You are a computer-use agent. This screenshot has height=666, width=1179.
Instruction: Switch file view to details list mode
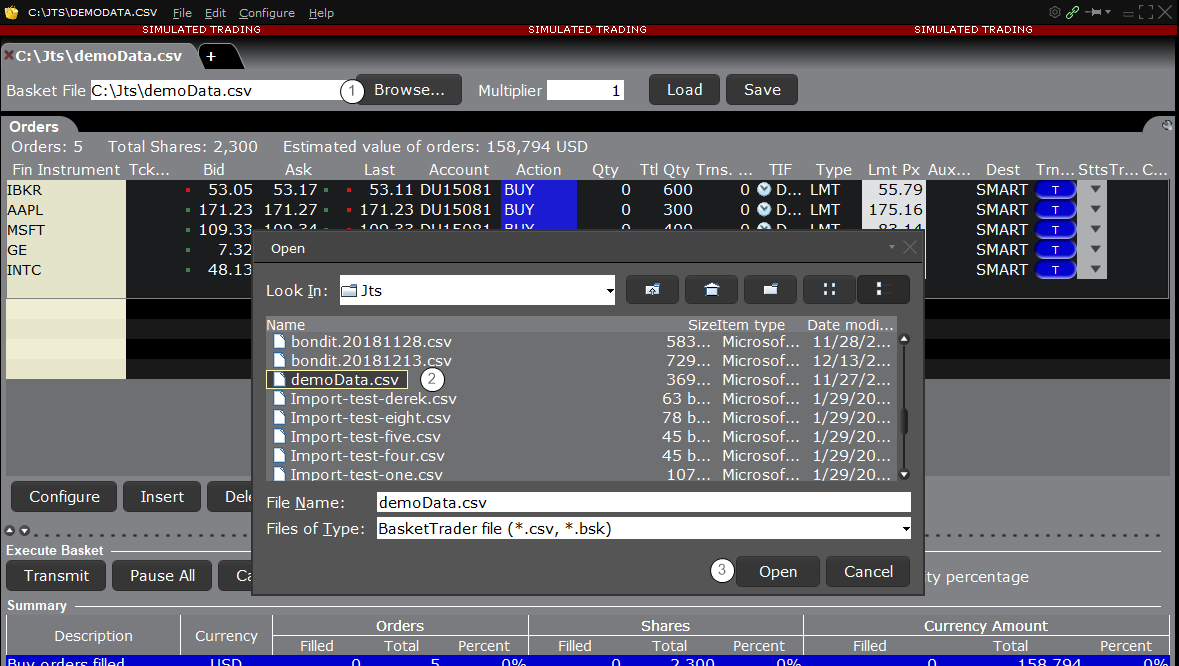coord(883,290)
